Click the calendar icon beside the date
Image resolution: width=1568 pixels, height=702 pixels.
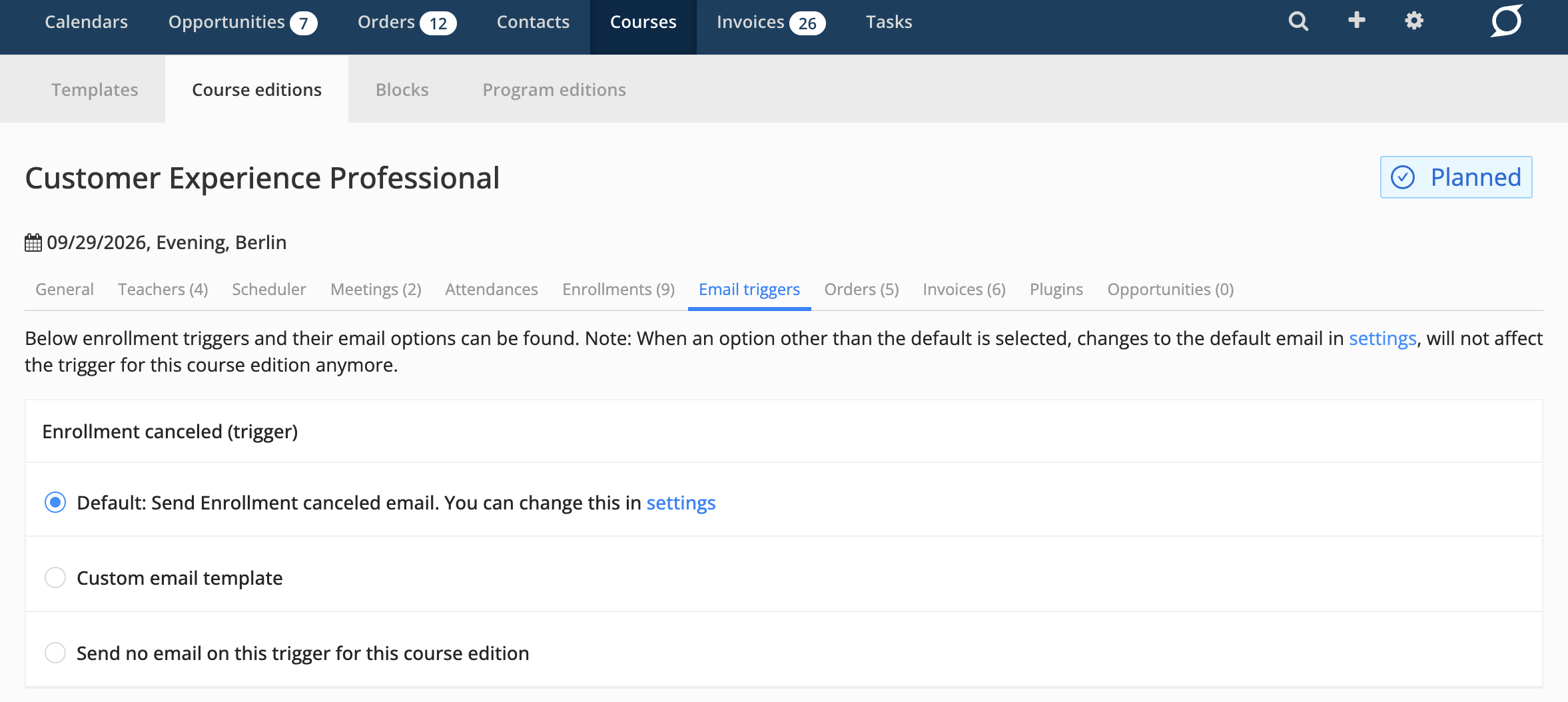point(33,242)
